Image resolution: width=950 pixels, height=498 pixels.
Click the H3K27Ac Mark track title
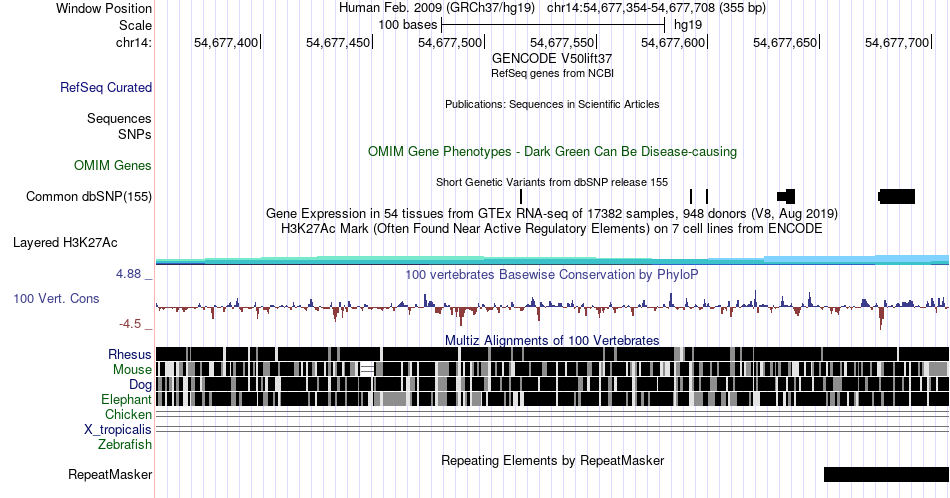[552, 229]
